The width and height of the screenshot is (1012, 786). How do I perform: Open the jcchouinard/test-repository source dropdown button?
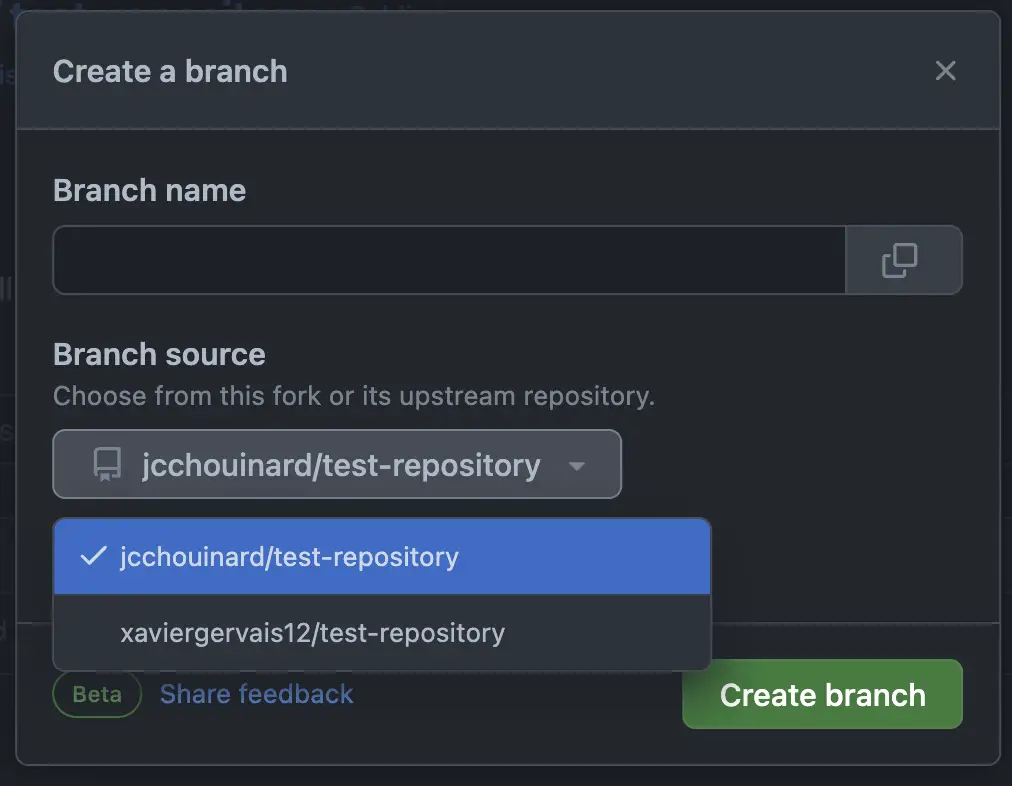pos(337,465)
